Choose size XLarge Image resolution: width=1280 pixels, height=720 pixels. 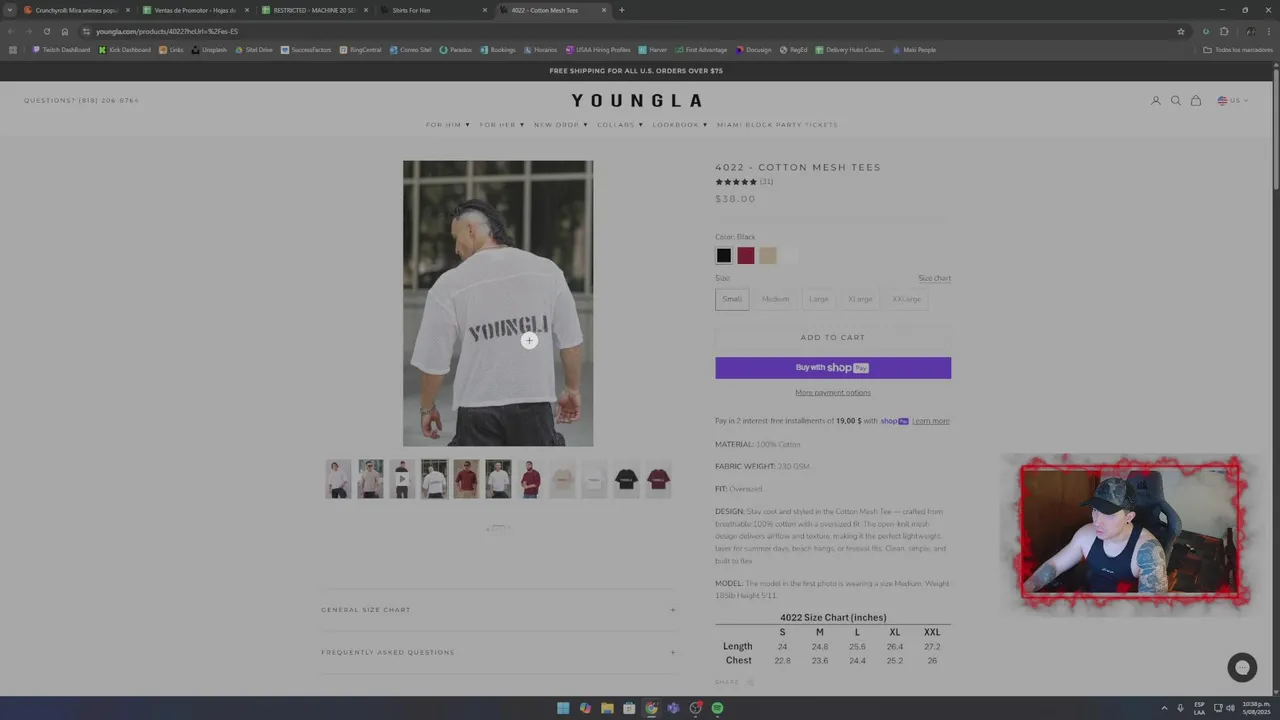[860, 299]
